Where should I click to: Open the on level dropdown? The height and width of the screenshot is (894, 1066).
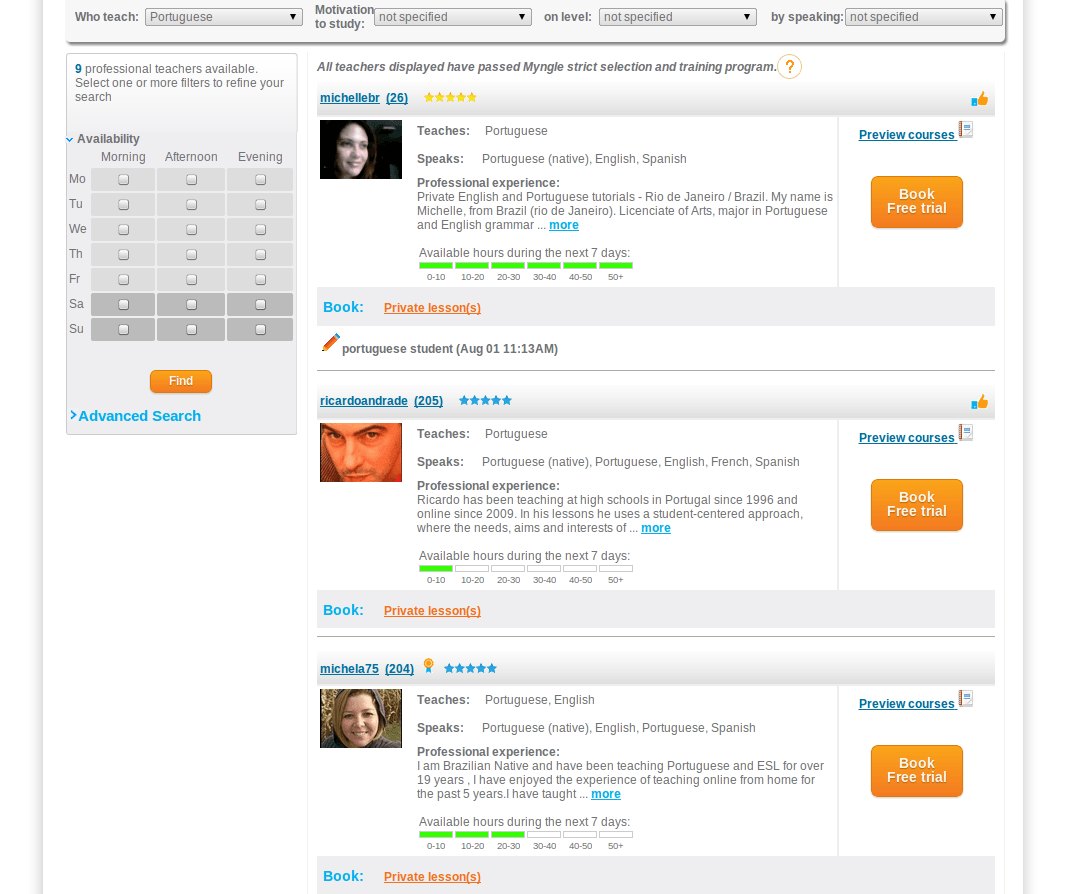678,17
